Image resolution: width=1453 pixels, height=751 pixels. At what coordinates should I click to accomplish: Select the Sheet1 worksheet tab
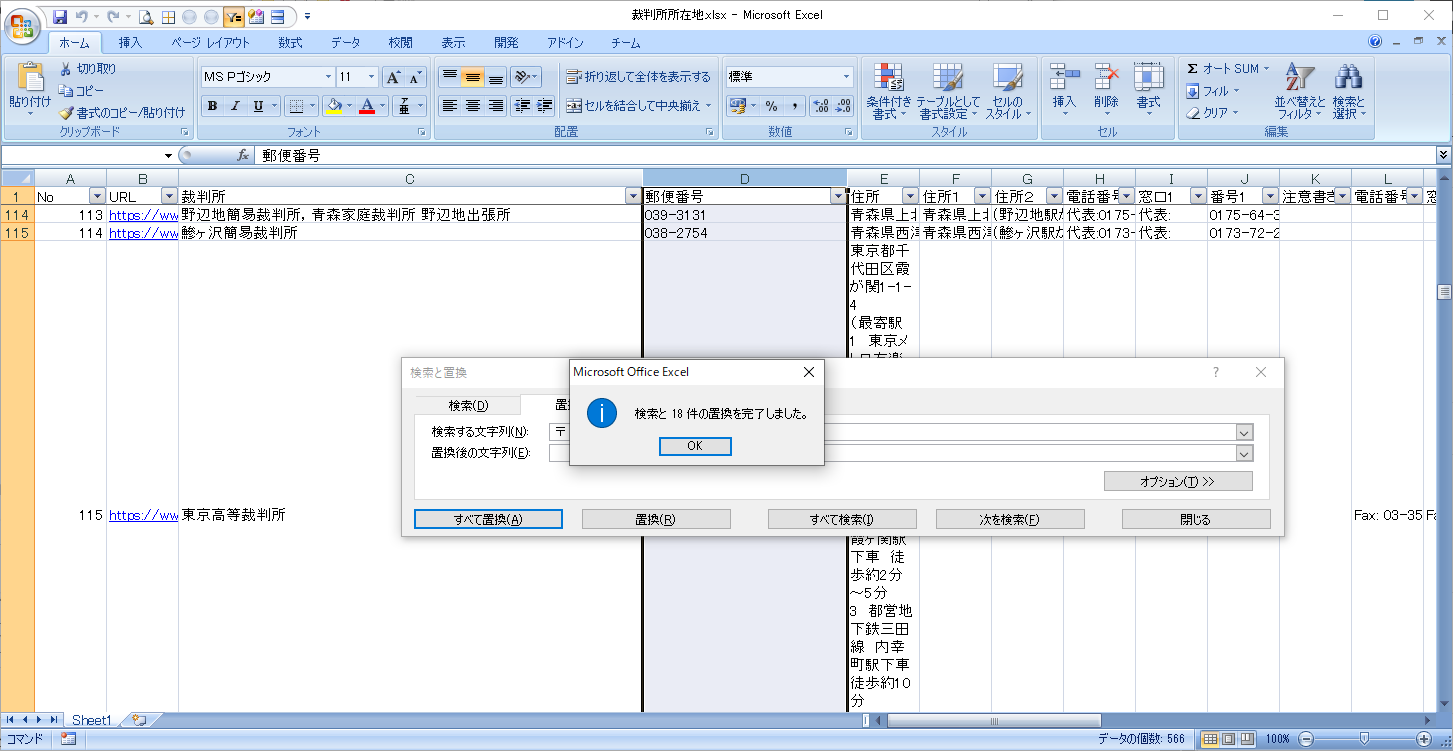tap(91, 720)
